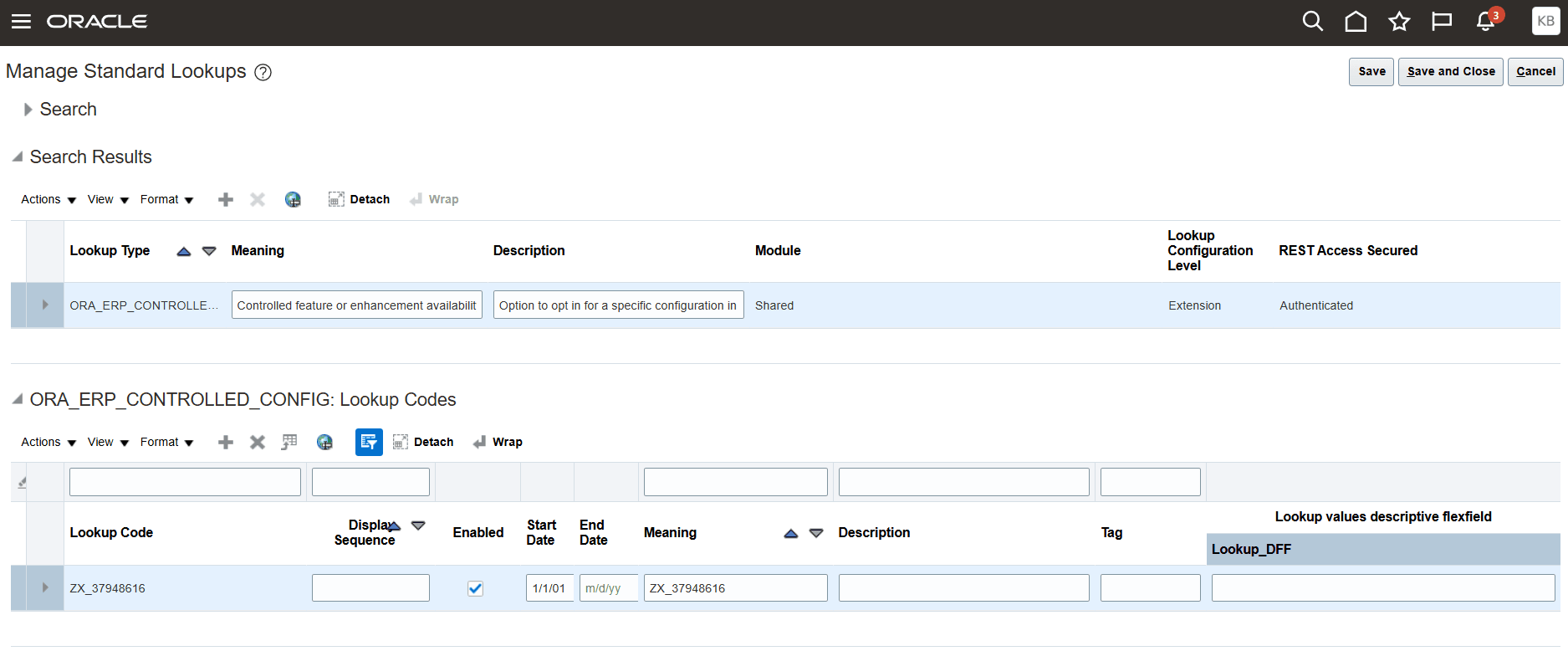The width and height of the screenshot is (1568, 651).
Task: Open translation editor for Lookup Codes
Action: [324, 442]
